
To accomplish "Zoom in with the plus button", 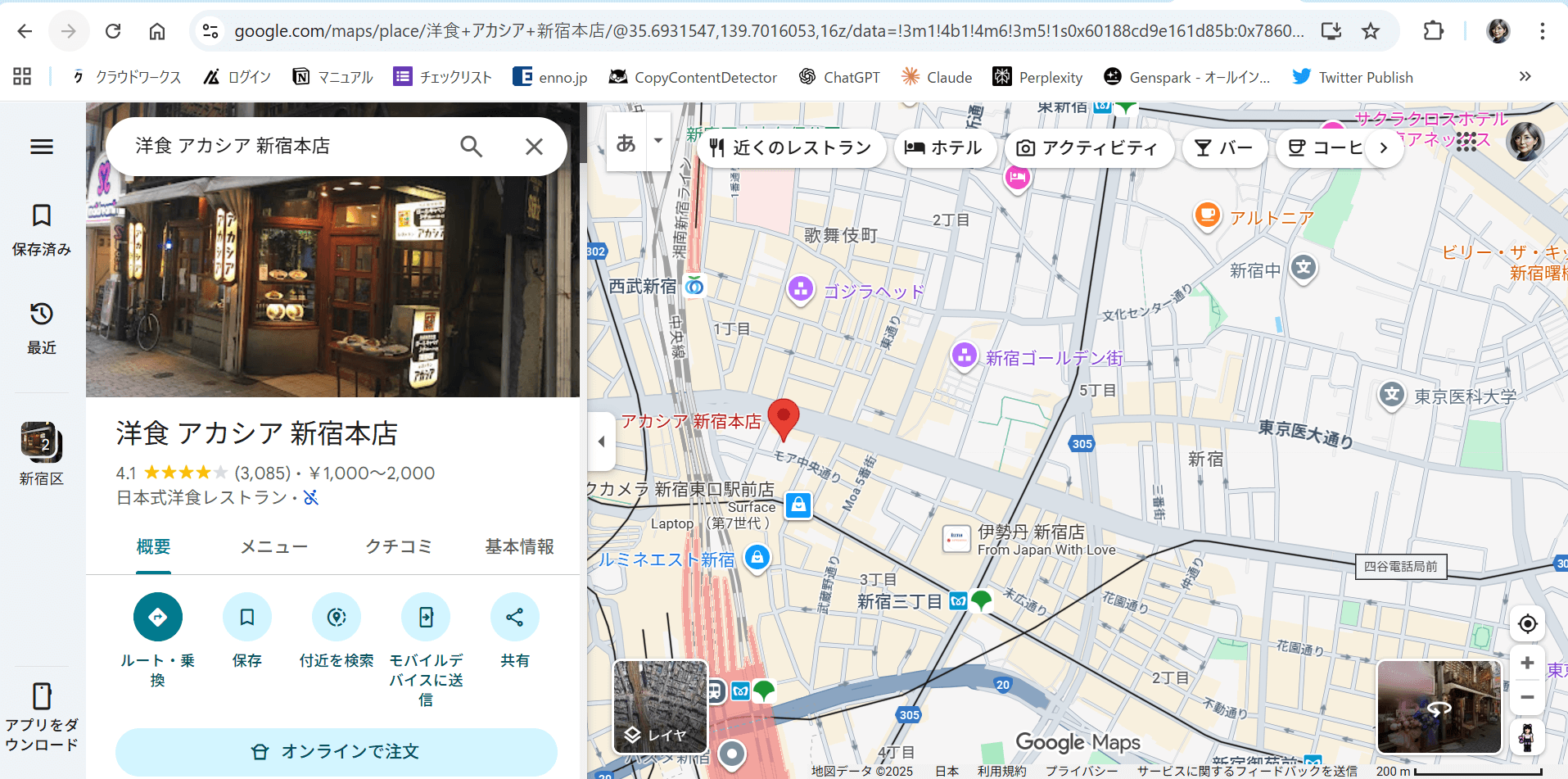I will click(x=1527, y=663).
